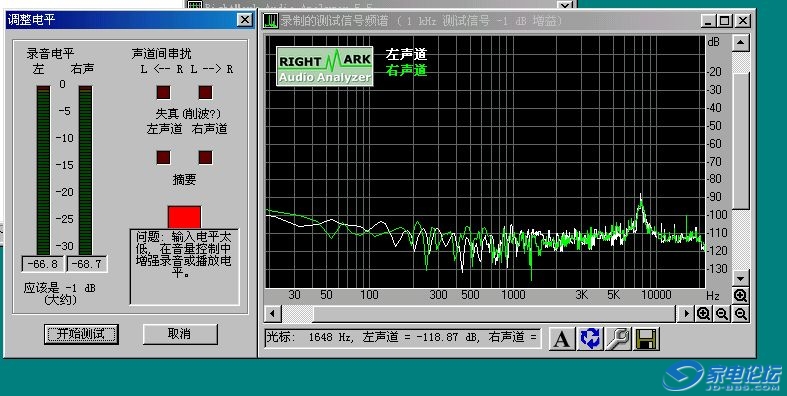This screenshot has width=787, height=396.
Task: Click the middle zoom-out magnifier in the bottom row
Action: click(722, 314)
